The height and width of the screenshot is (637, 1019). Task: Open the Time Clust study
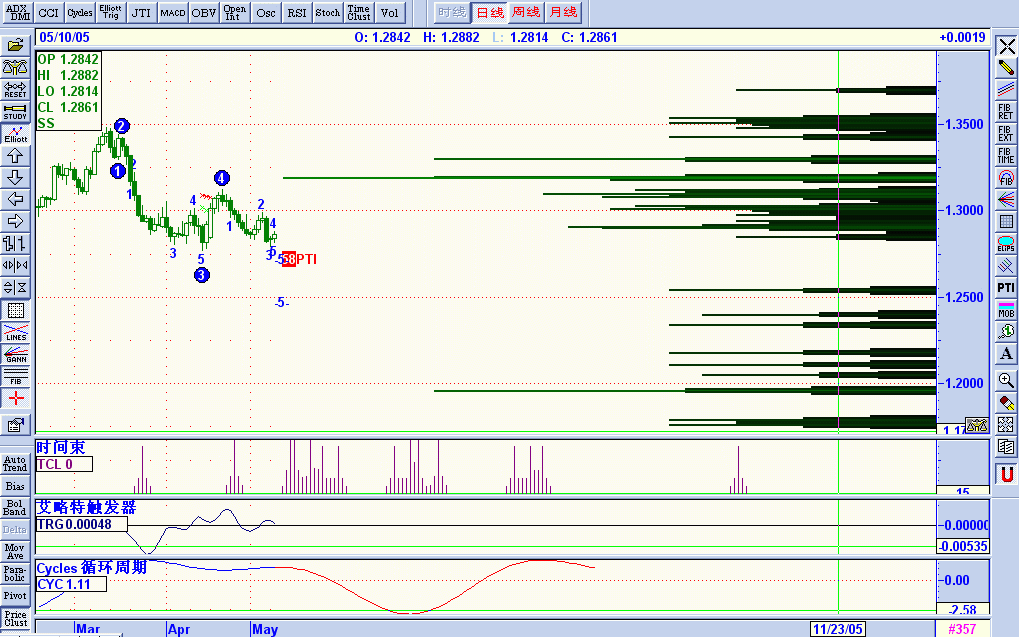[x=359, y=12]
